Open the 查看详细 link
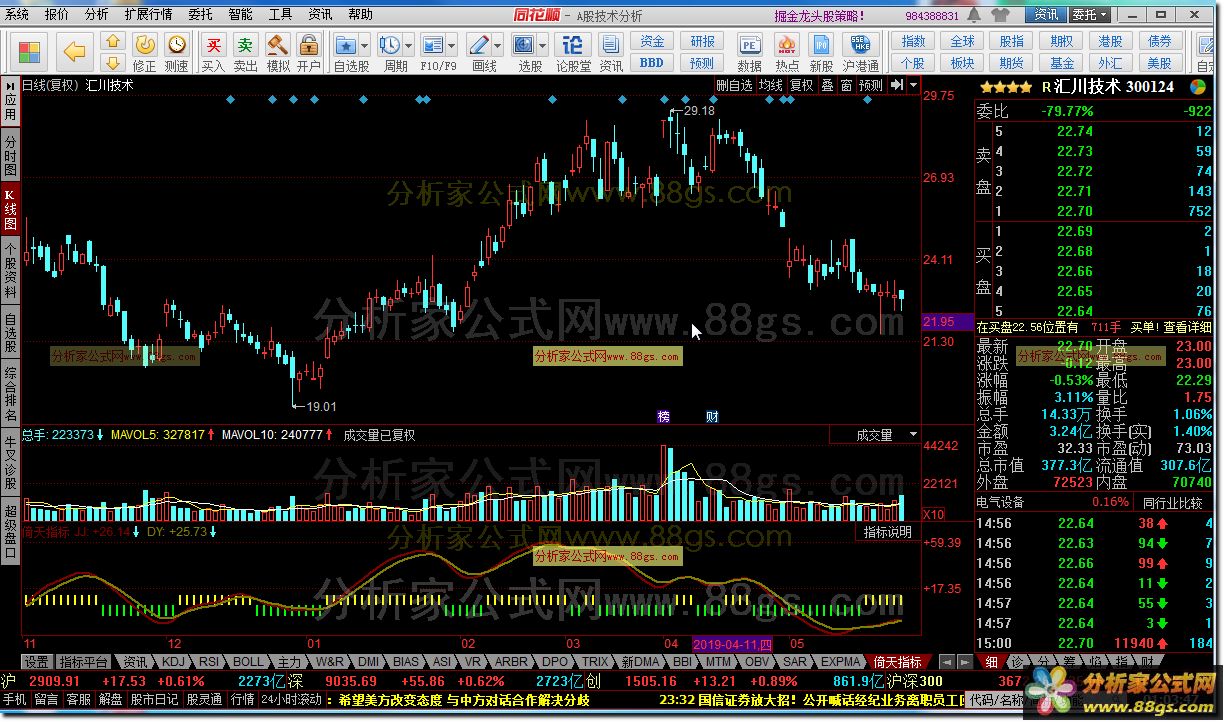 (1186, 327)
